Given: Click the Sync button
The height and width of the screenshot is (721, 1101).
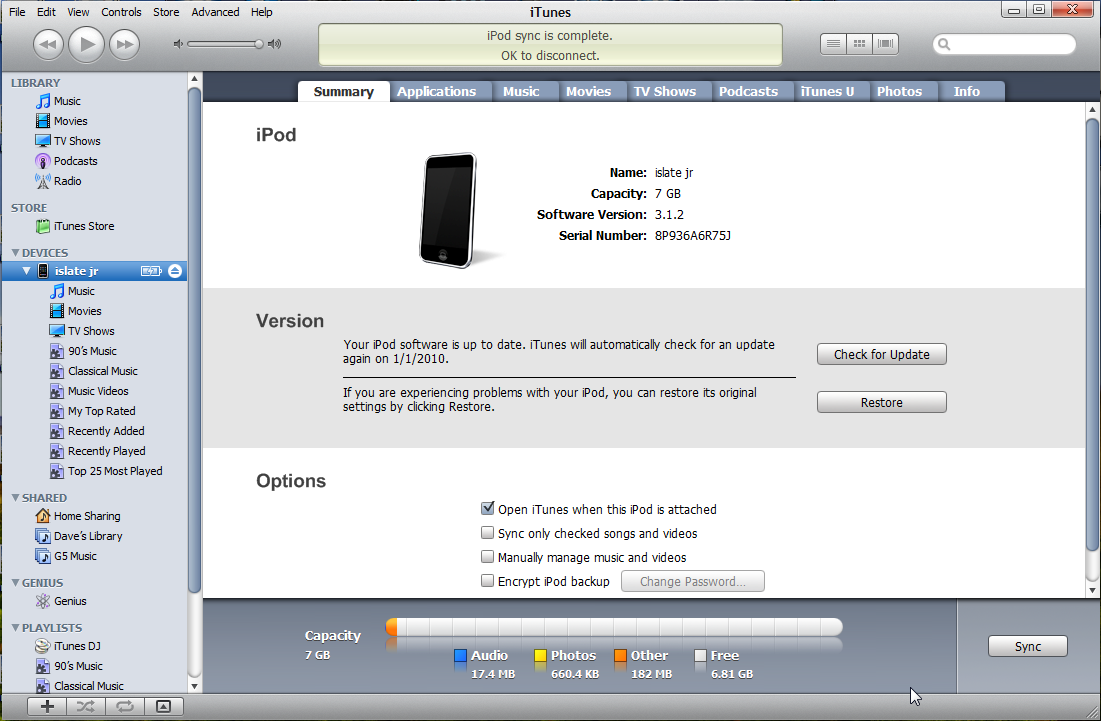Looking at the screenshot, I should 1028,647.
